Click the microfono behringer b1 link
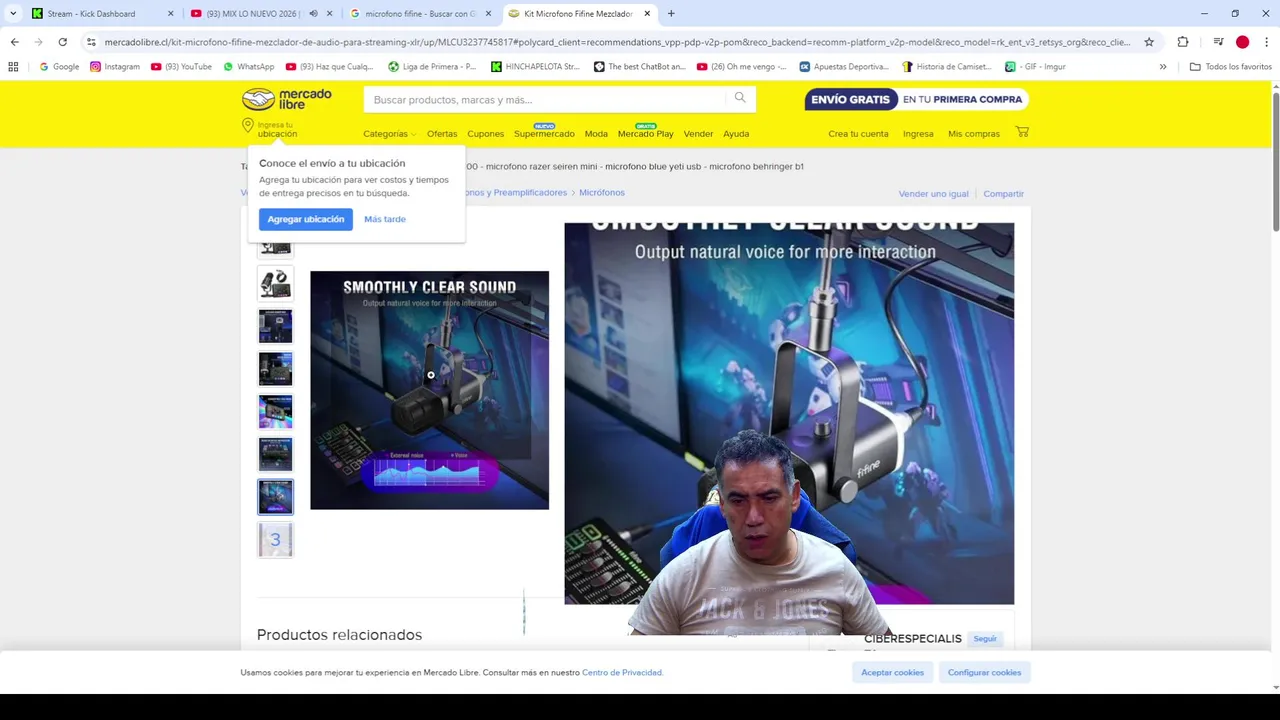Screen dimensions: 1280x720 pos(757,166)
